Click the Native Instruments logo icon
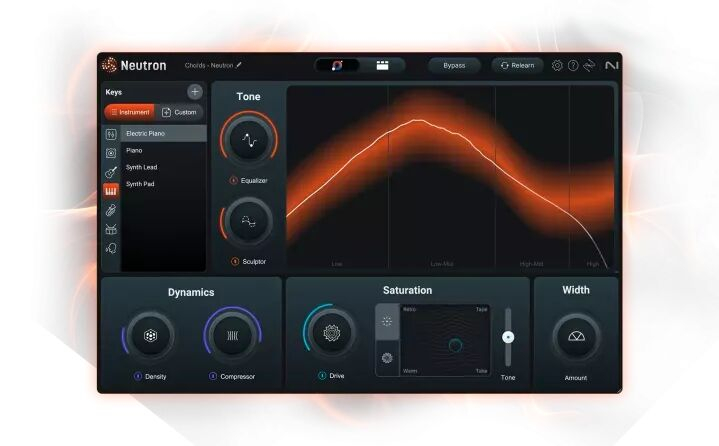The width and height of the screenshot is (719, 446). pos(611,65)
